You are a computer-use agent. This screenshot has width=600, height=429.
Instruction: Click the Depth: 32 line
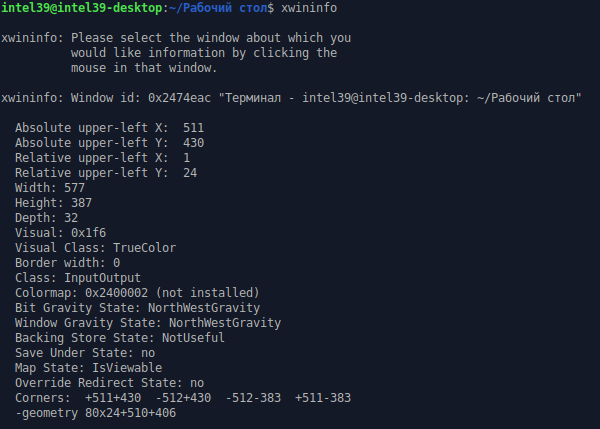[x=46, y=218]
